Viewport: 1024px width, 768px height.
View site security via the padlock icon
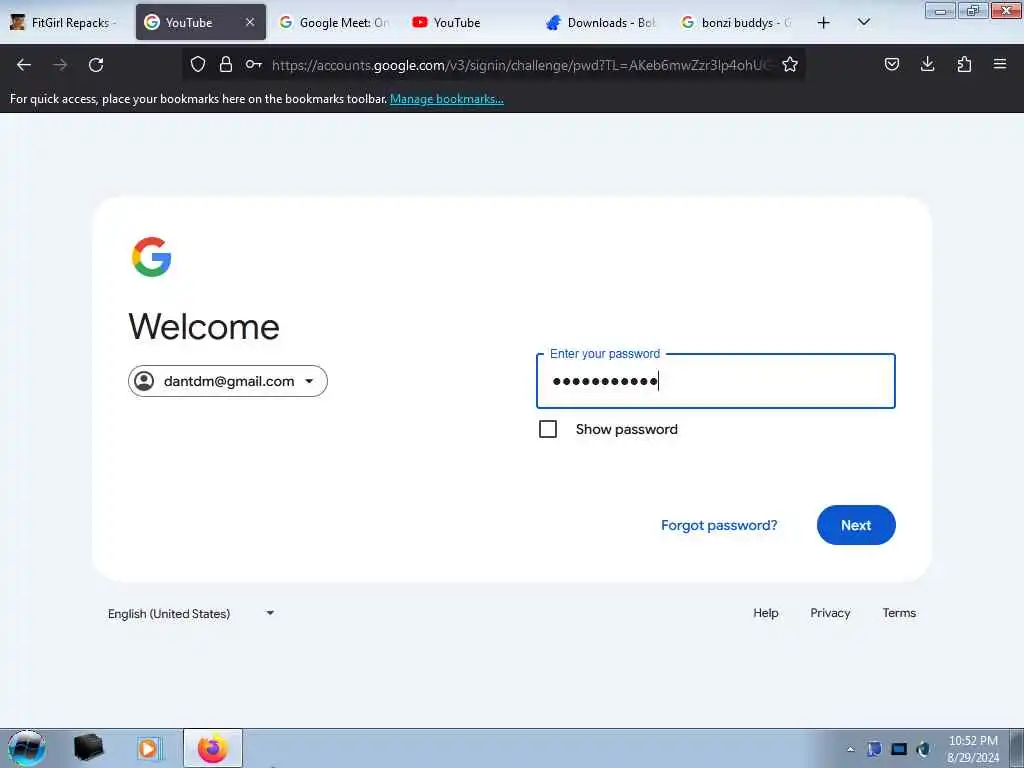226,64
